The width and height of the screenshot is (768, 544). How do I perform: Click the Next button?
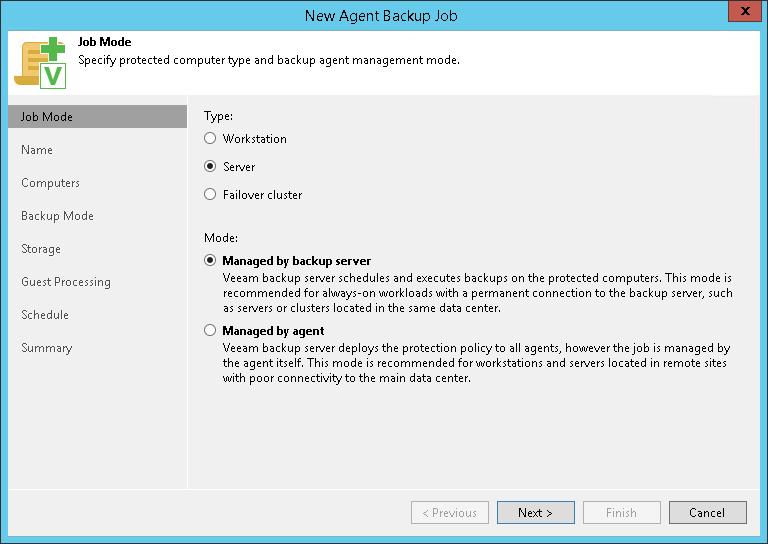click(x=536, y=513)
